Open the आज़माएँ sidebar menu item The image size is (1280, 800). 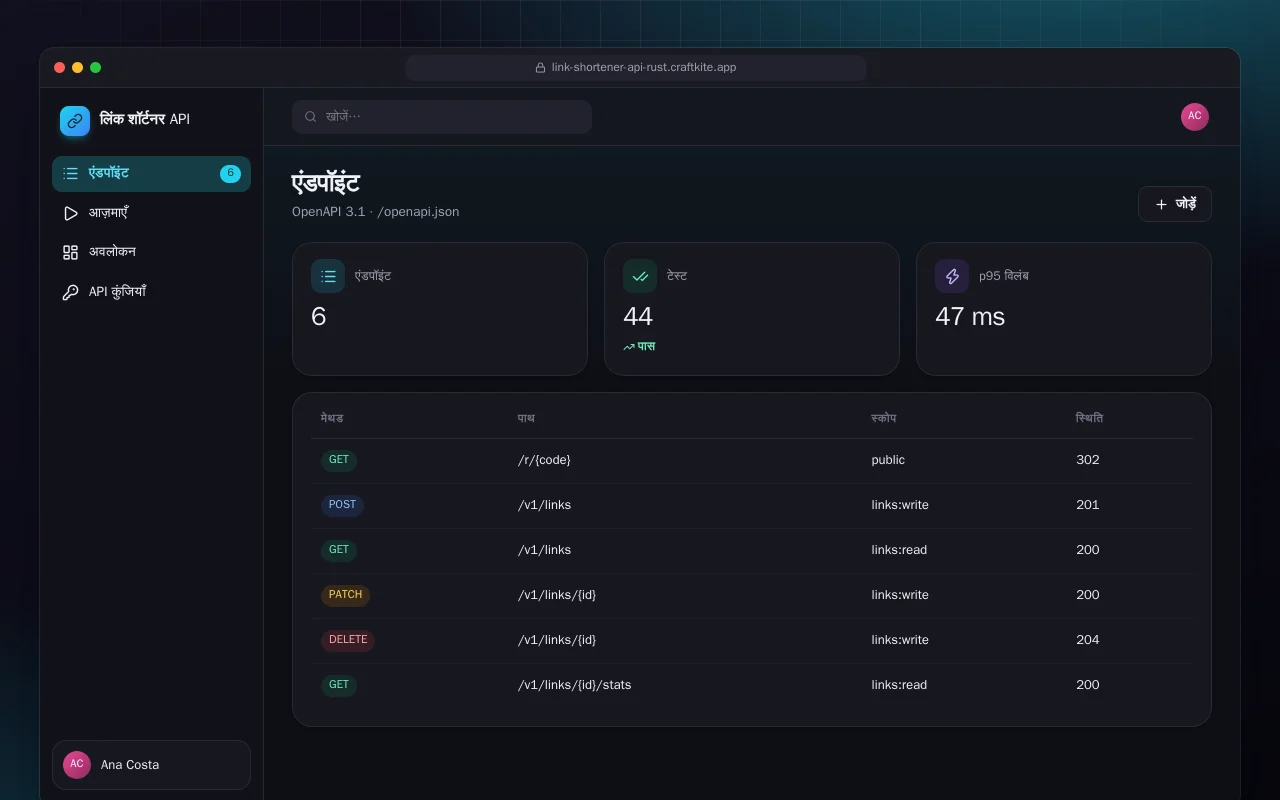[151, 213]
